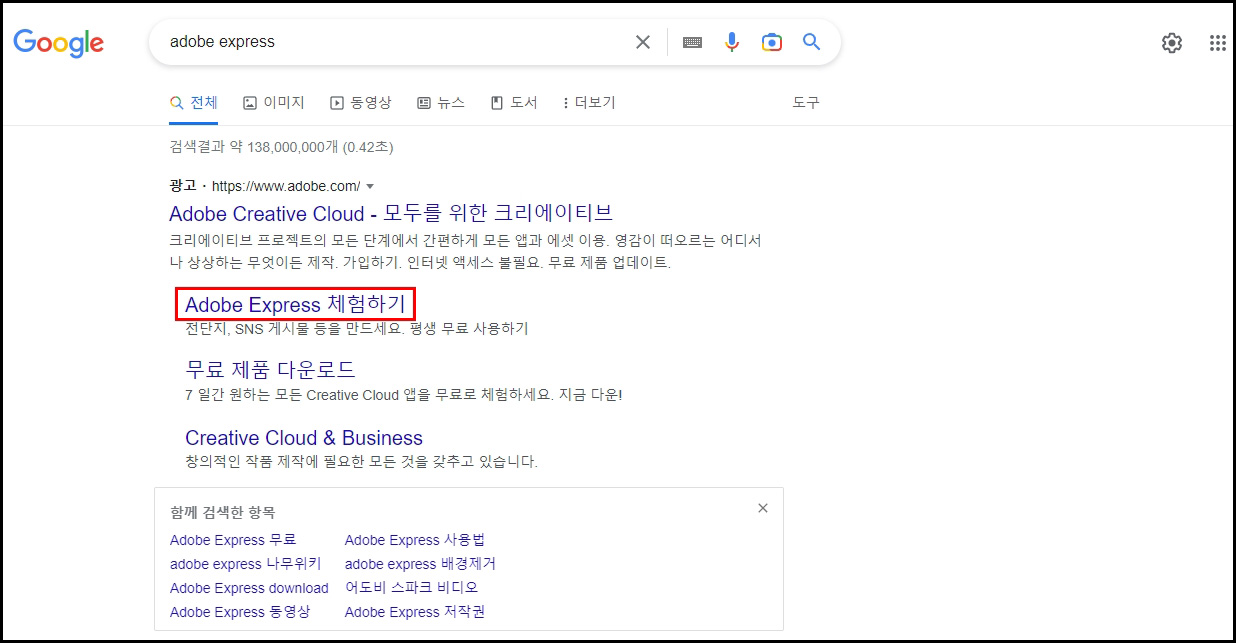Select the 전체 tab
Viewport: 1236px width, 643px height.
(194, 103)
